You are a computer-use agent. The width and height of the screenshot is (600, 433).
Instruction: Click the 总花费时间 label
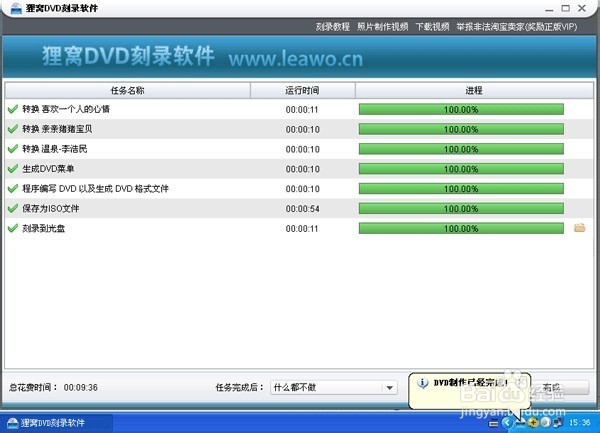33,387
